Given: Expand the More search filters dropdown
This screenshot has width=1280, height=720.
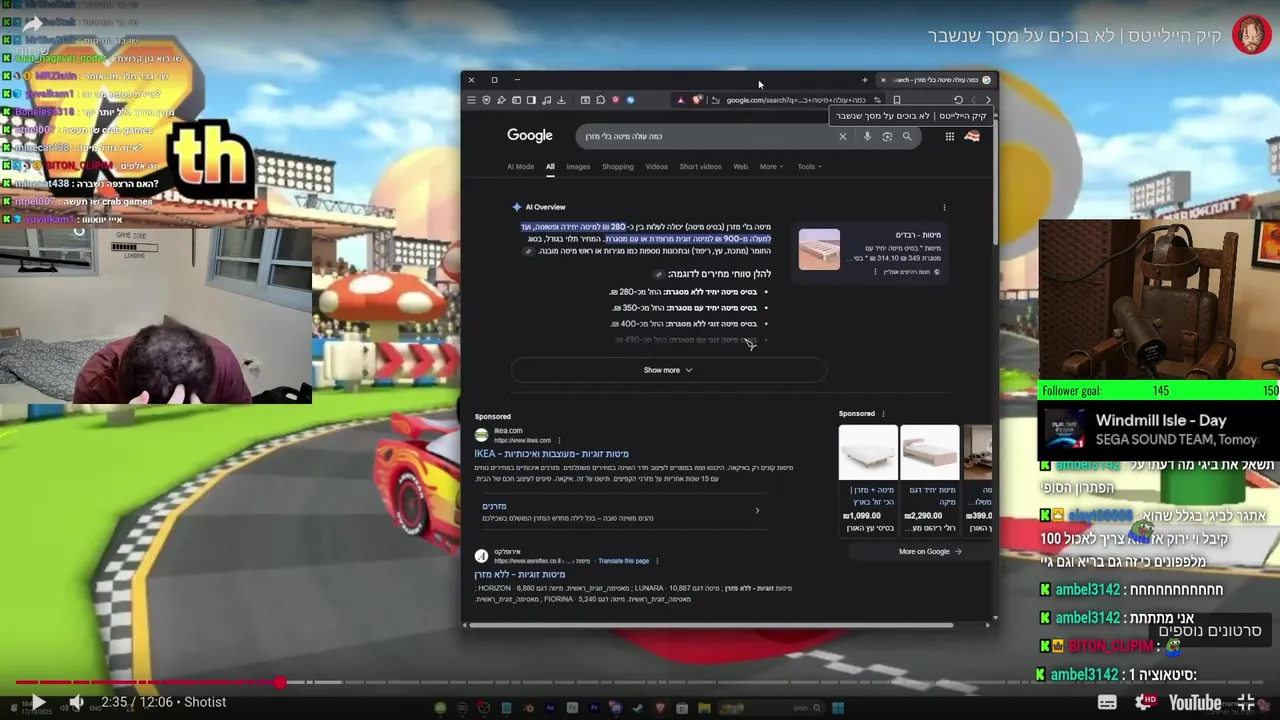Looking at the screenshot, I should point(771,166).
